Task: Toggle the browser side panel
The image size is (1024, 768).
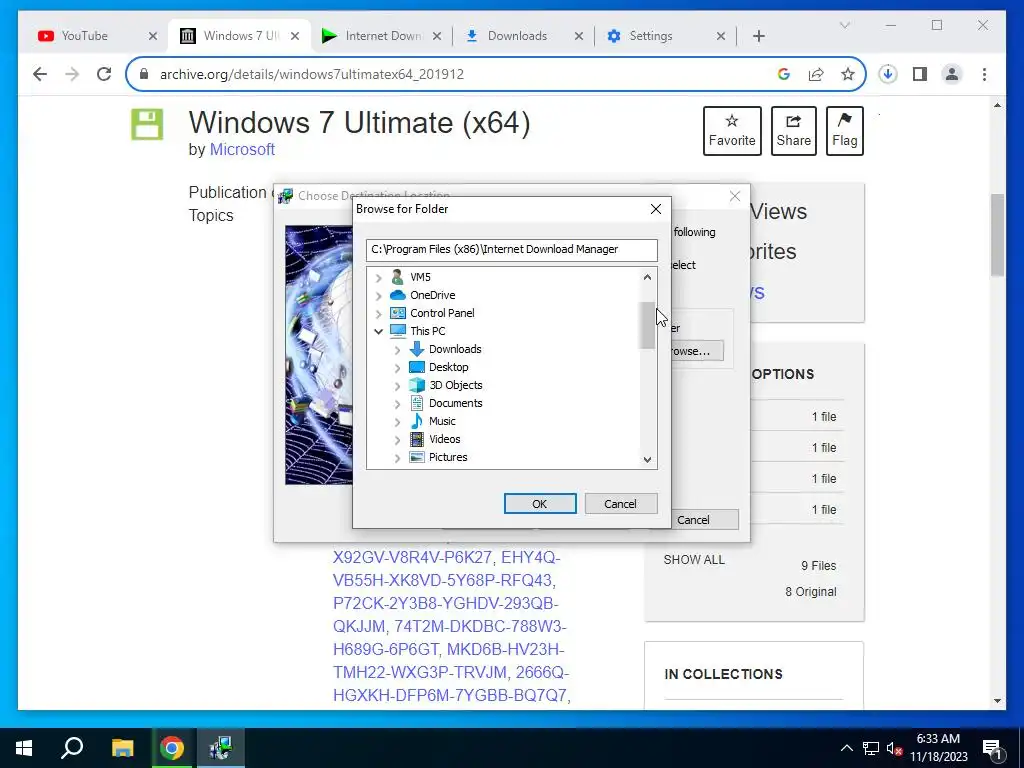Action: [x=920, y=74]
